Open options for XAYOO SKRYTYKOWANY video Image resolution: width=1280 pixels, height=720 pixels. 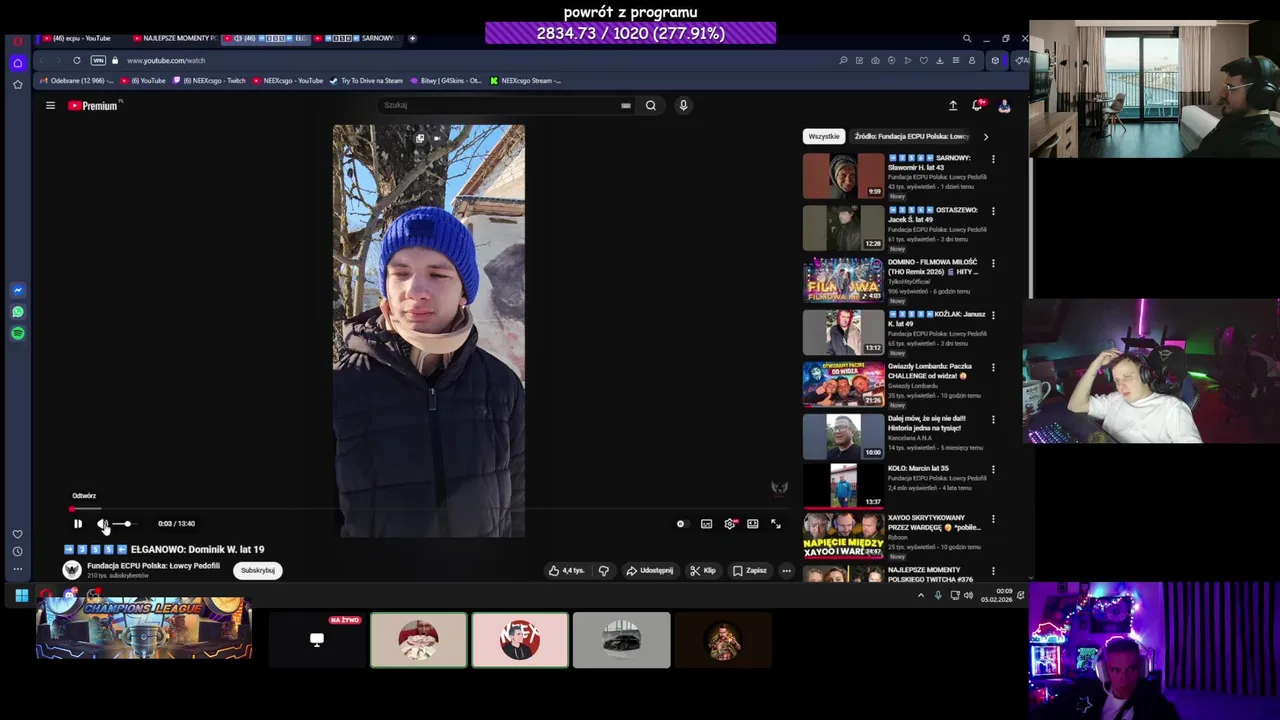(993, 519)
